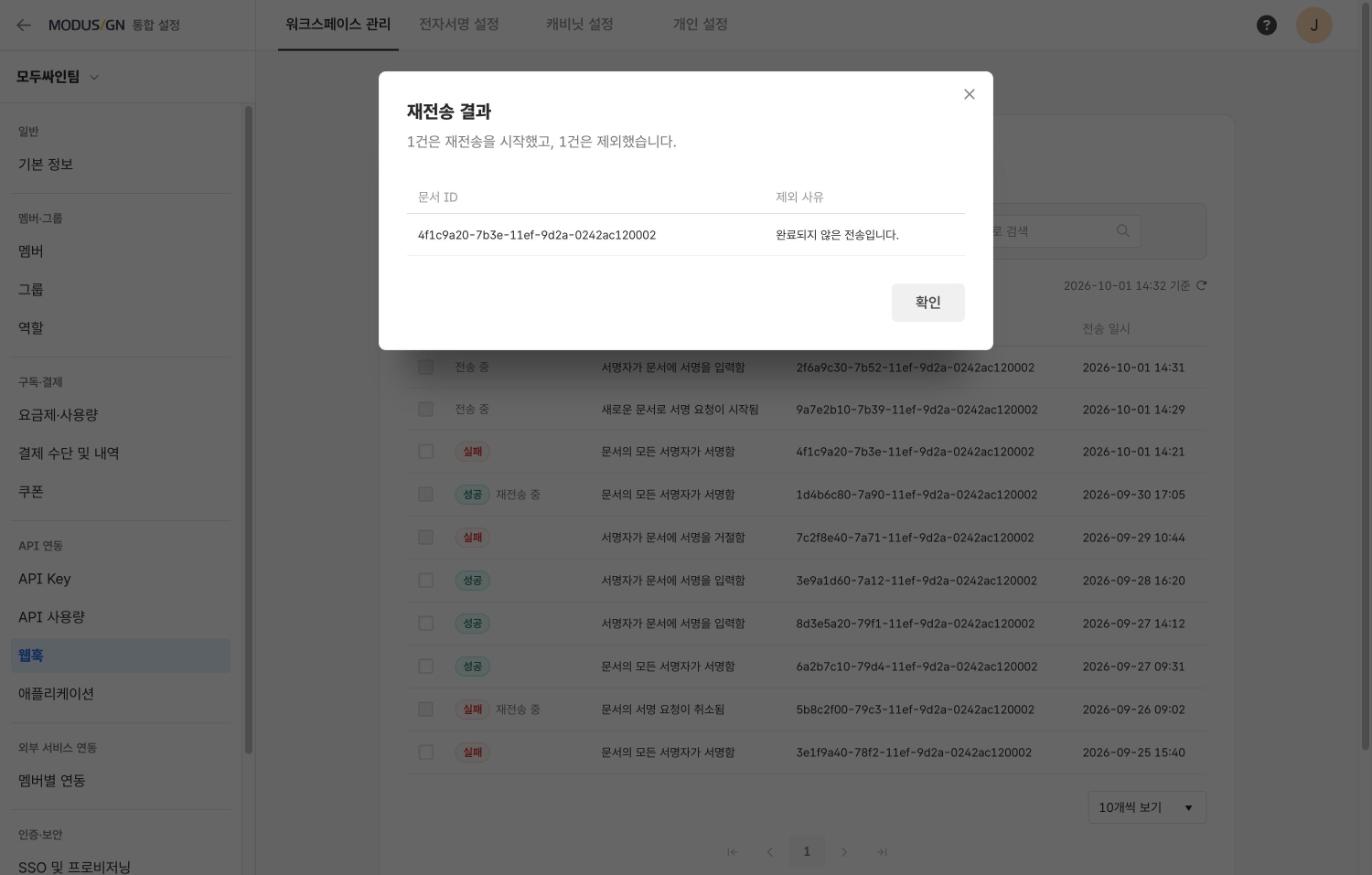Switch to 캐비닛 설정 tab
The width and height of the screenshot is (1372, 875).
click(580, 24)
